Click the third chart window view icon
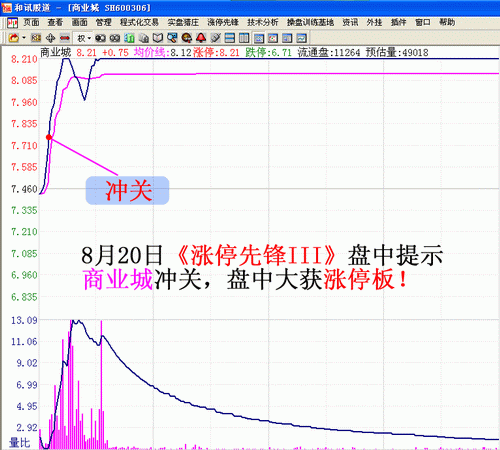Viewport: 500px width, 450px height. coord(287,38)
